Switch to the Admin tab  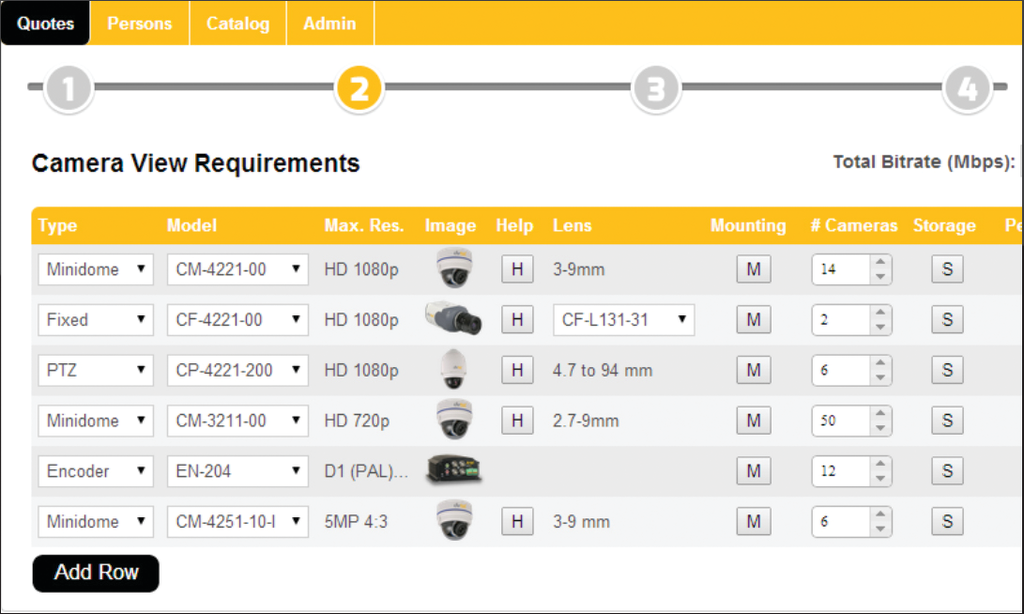point(330,23)
